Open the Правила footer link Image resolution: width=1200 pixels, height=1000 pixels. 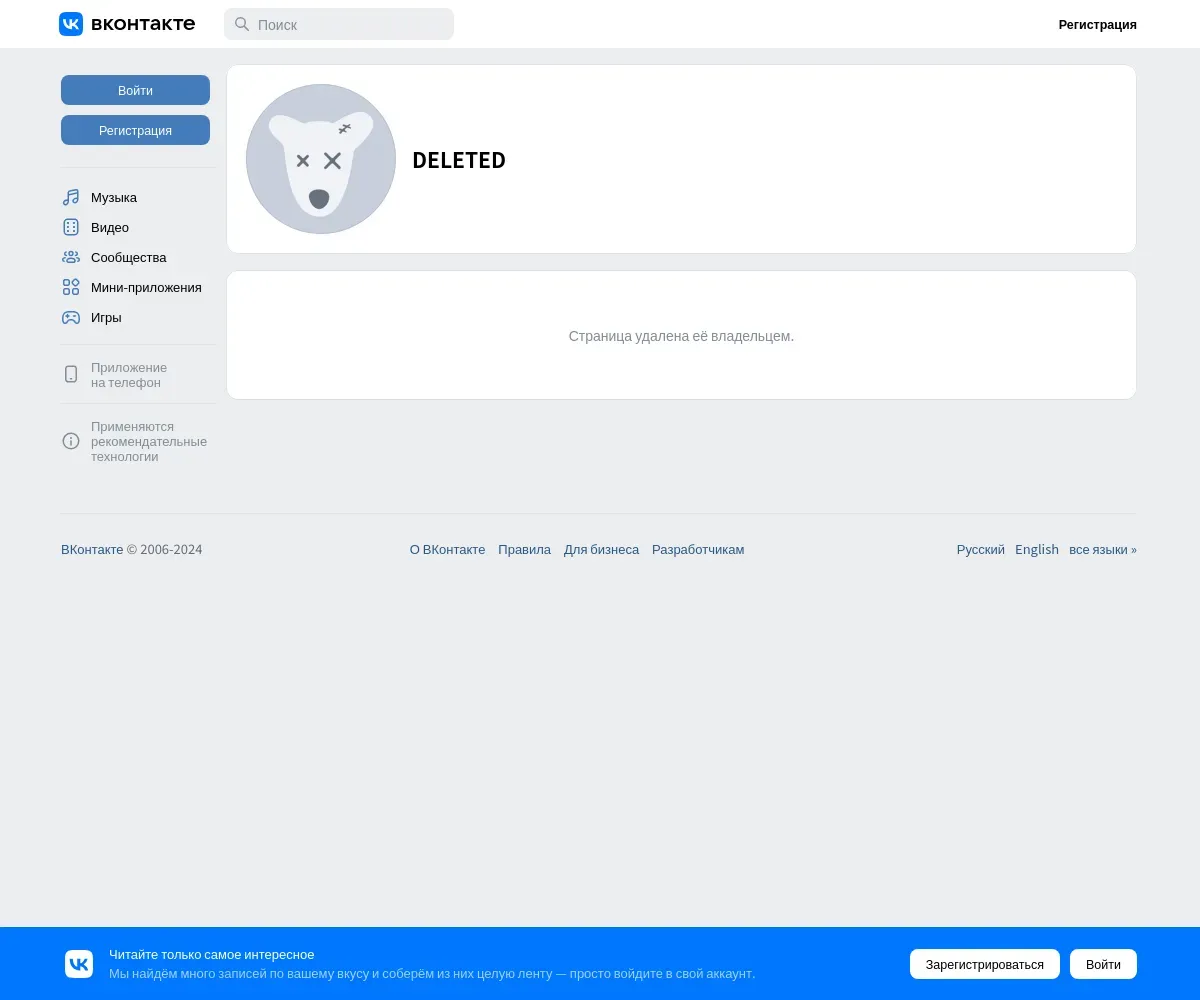(x=524, y=549)
